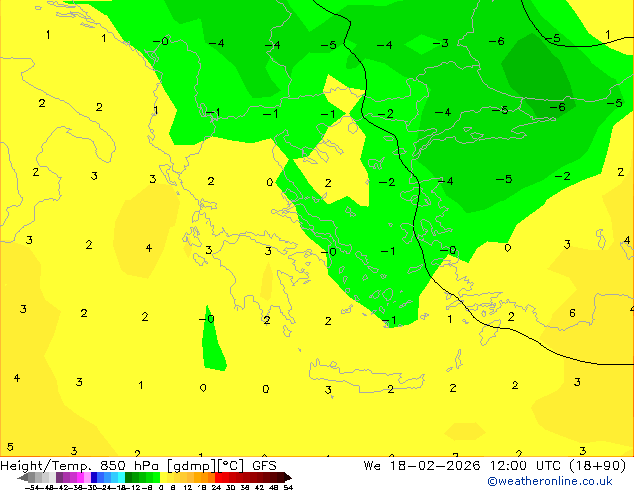Click the "We" weekday label
Viewport: 634px width, 490px height.
(x=372, y=466)
